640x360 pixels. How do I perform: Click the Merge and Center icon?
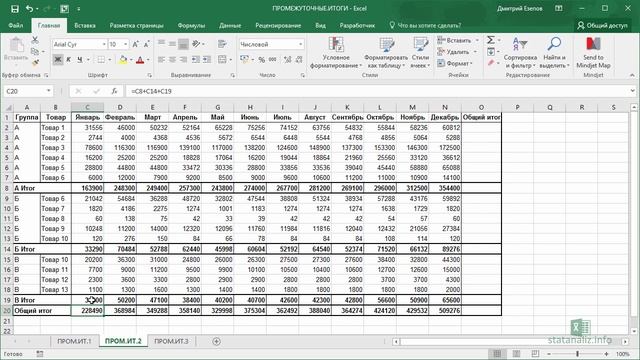222,60
